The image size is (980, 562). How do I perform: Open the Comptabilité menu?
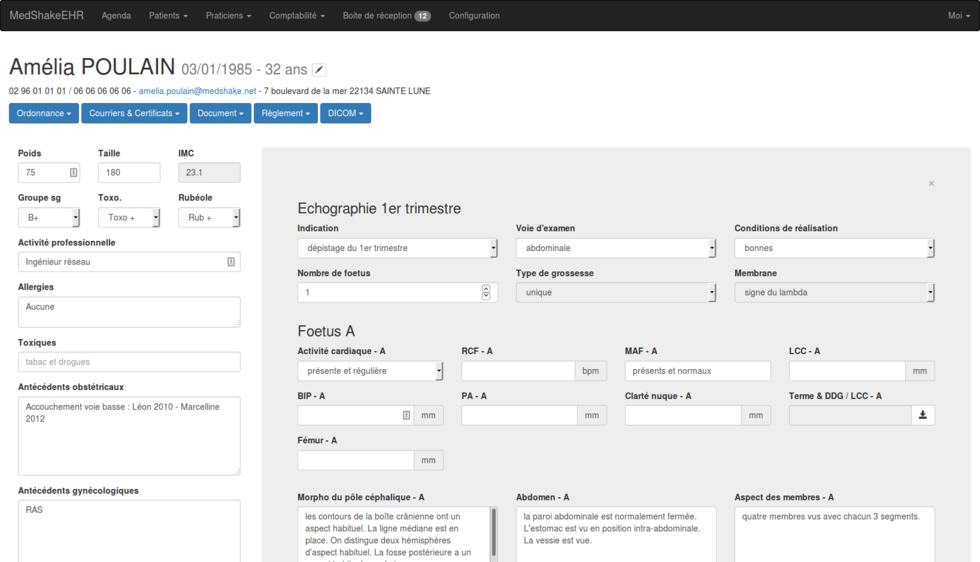tap(297, 16)
